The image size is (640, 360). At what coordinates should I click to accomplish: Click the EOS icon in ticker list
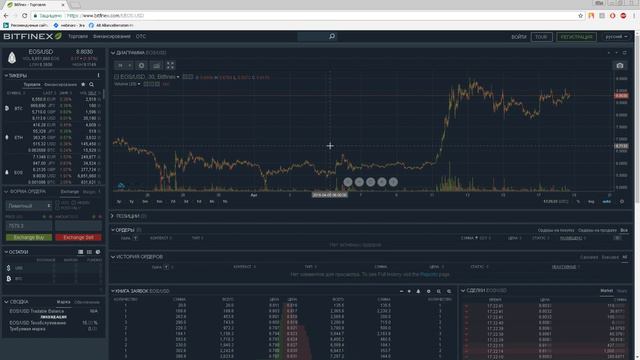(7, 172)
